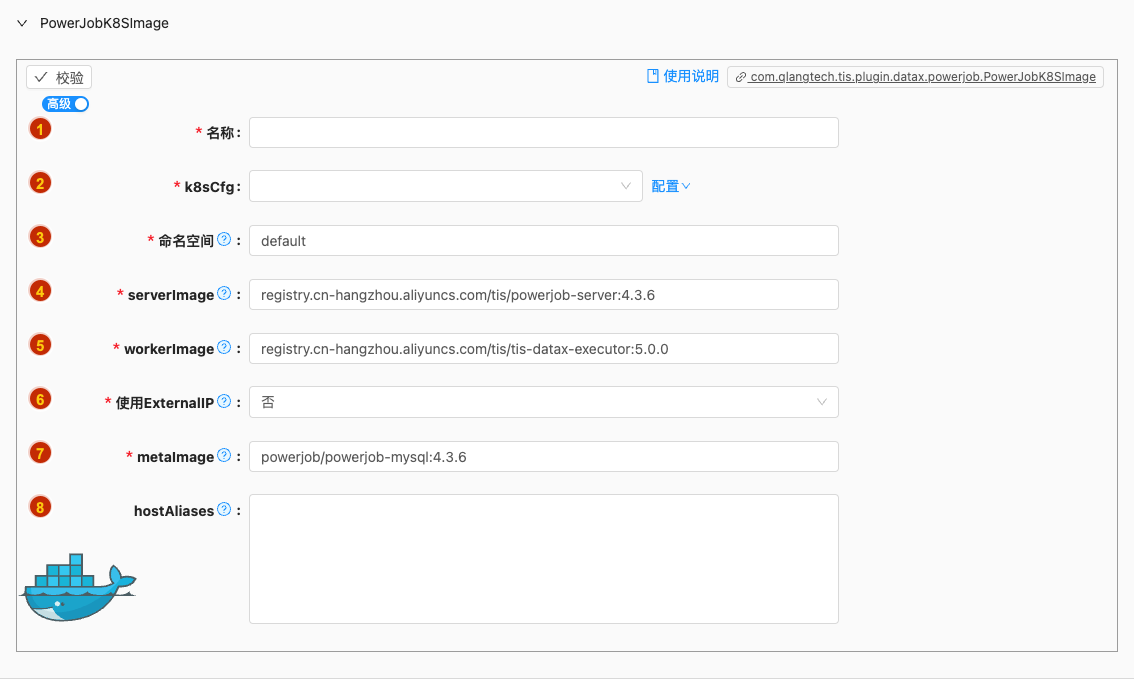Click help icon beside 使用ExternalIP label
The height and width of the screenshot is (679, 1134).
224,402
